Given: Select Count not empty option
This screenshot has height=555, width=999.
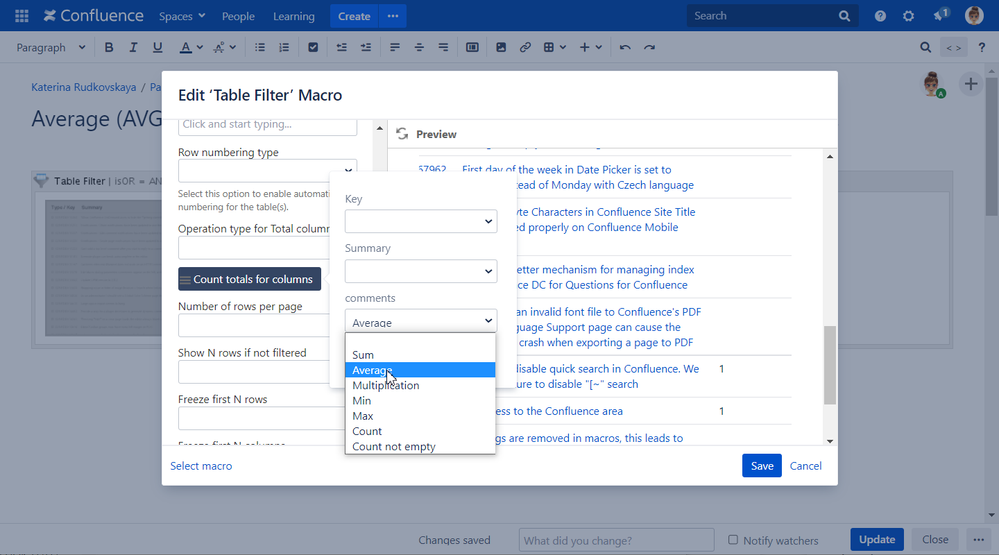Looking at the screenshot, I should [x=420, y=446].
